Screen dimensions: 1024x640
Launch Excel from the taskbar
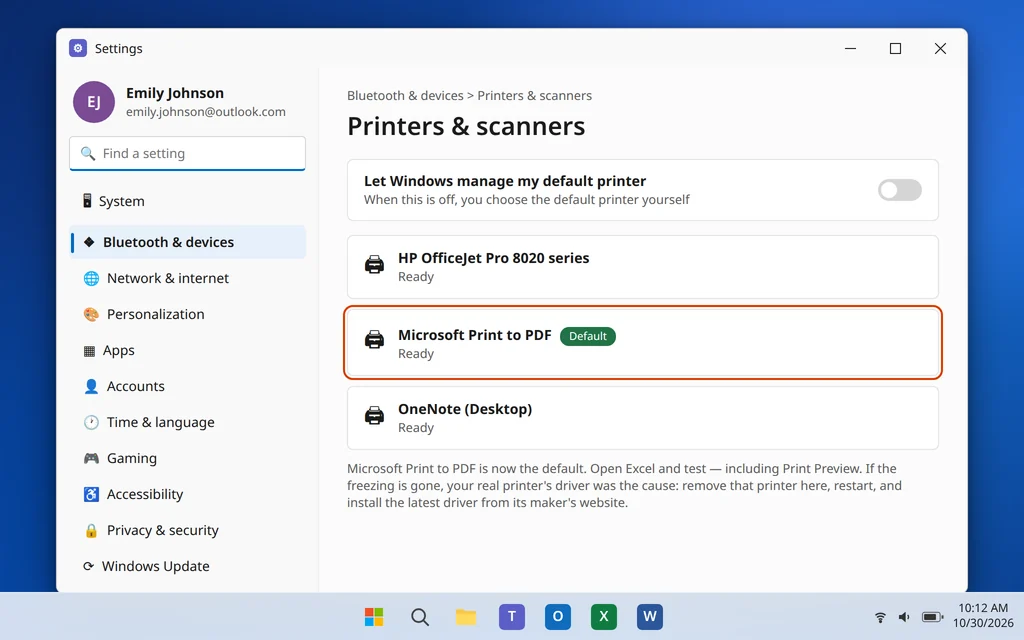(x=604, y=616)
